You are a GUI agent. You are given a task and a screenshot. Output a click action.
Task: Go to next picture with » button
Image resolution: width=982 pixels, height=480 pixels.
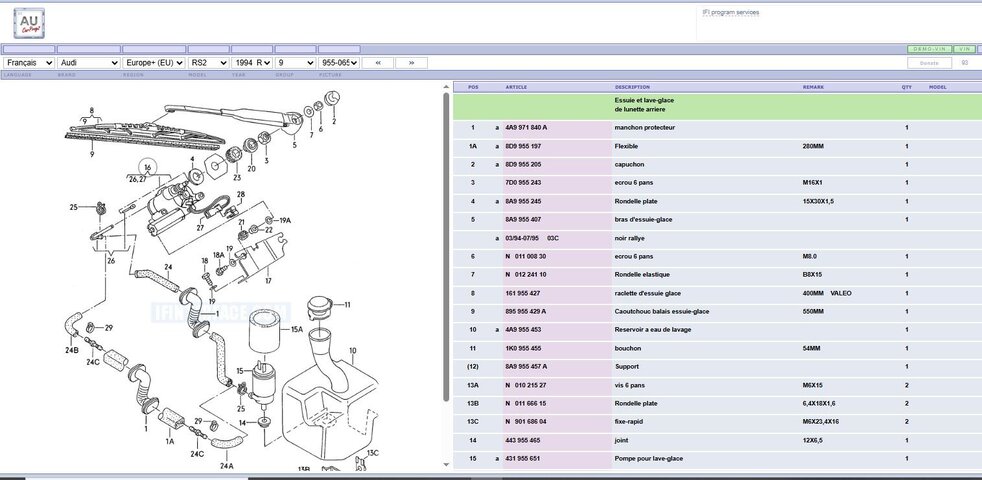coord(411,63)
